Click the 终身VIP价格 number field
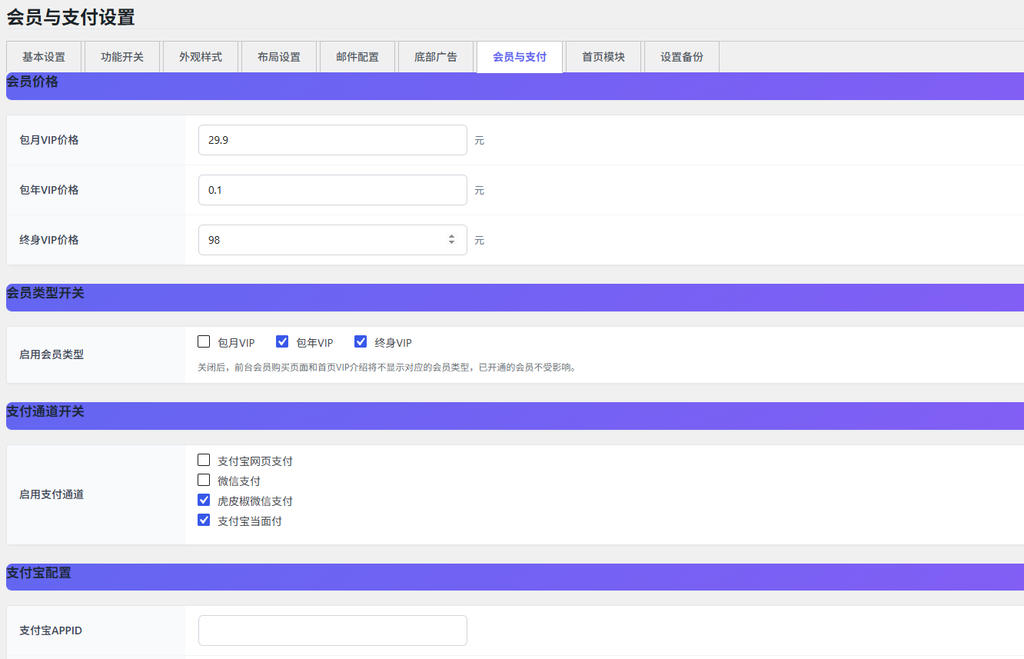 [332, 240]
